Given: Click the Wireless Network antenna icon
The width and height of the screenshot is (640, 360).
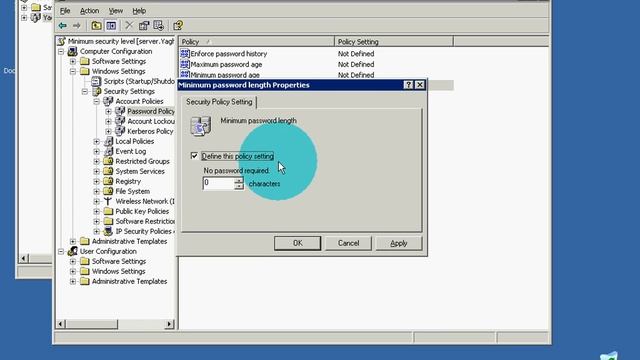Looking at the screenshot, I should pos(108,201).
